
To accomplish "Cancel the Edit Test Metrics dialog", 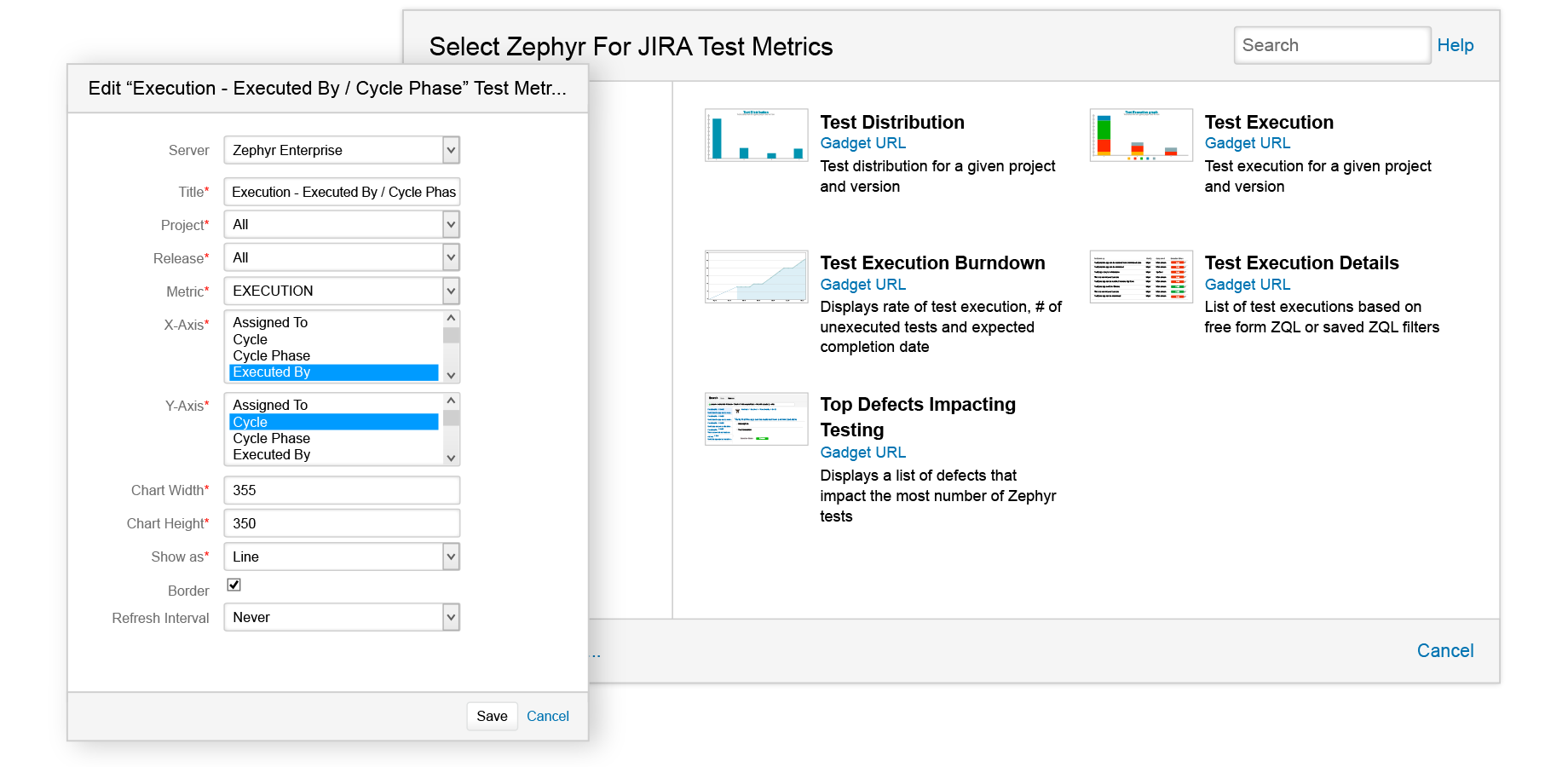I will [548, 716].
